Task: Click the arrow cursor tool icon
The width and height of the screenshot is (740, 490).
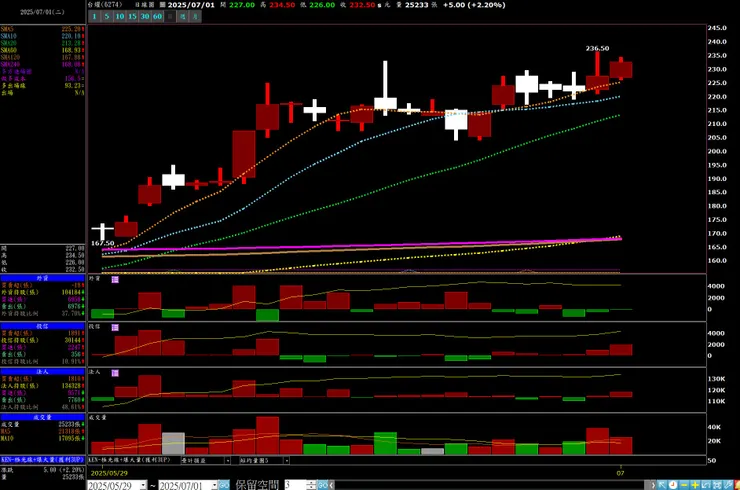Action: pos(662,485)
